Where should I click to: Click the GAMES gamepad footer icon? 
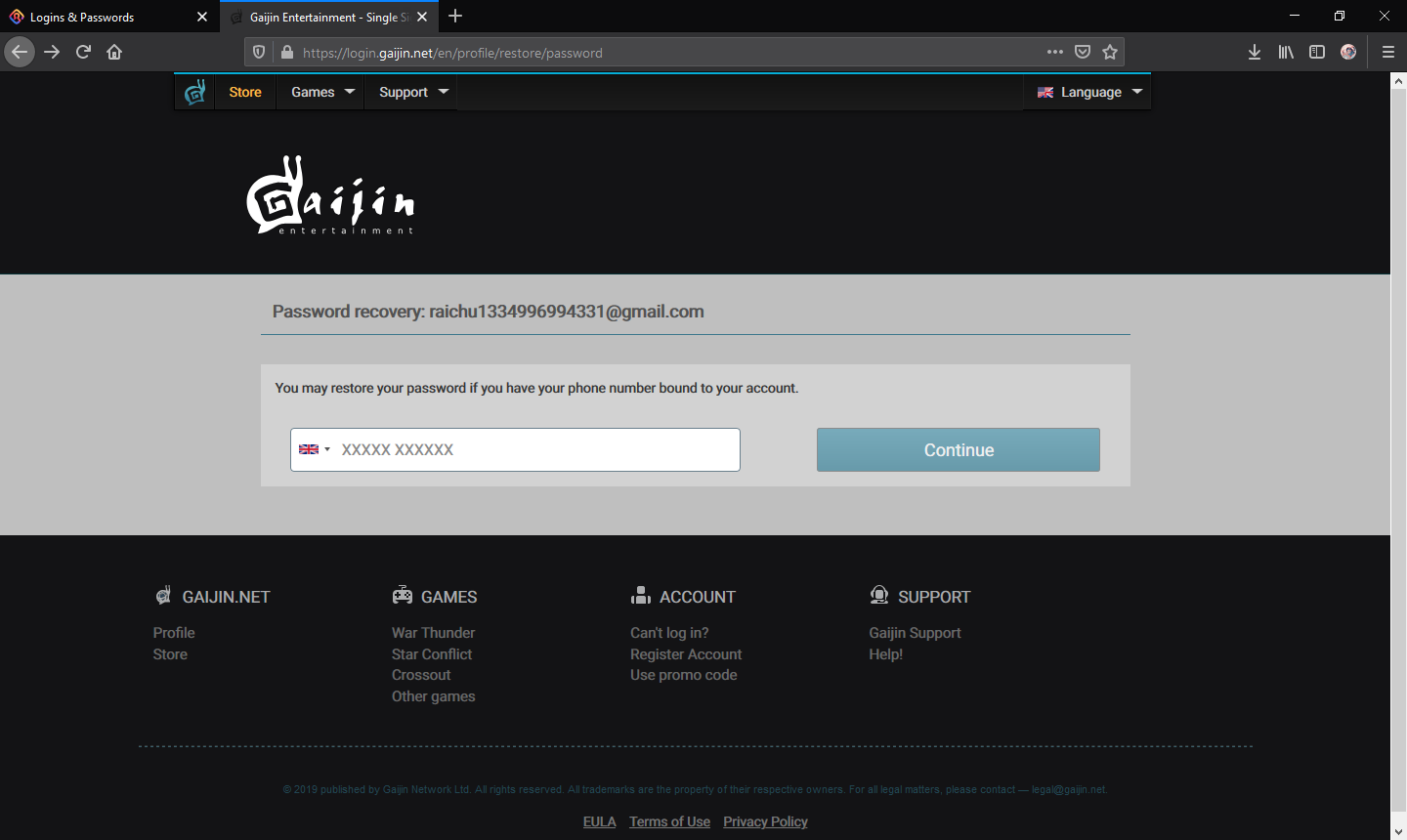click(x=403, y=595)
